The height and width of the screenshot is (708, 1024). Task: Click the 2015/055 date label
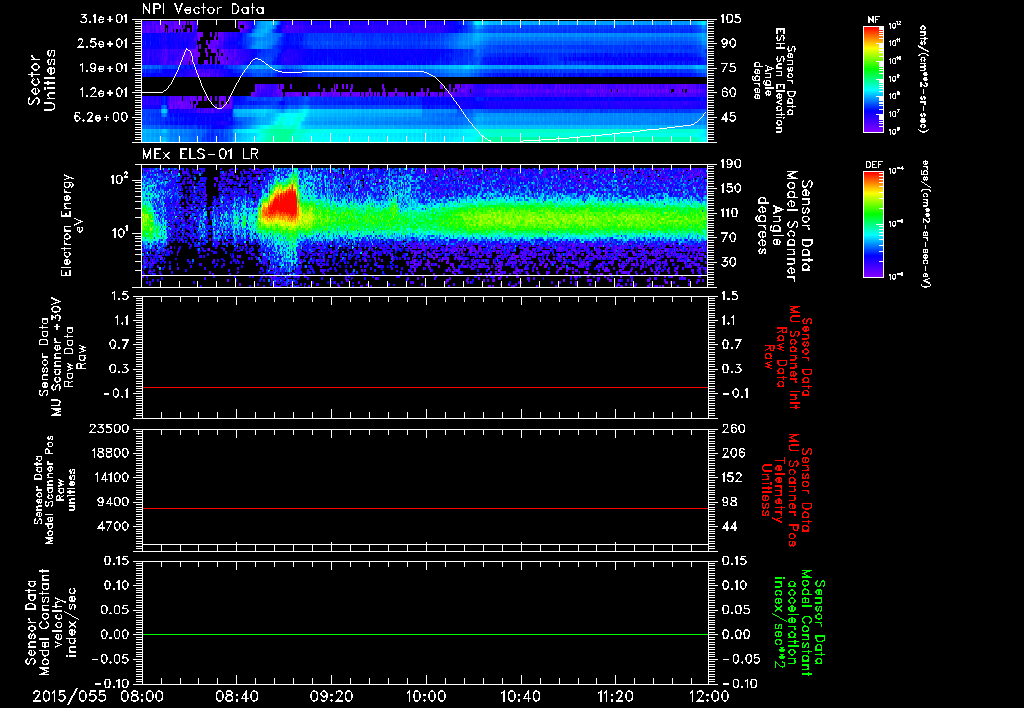tap(69, 696)
